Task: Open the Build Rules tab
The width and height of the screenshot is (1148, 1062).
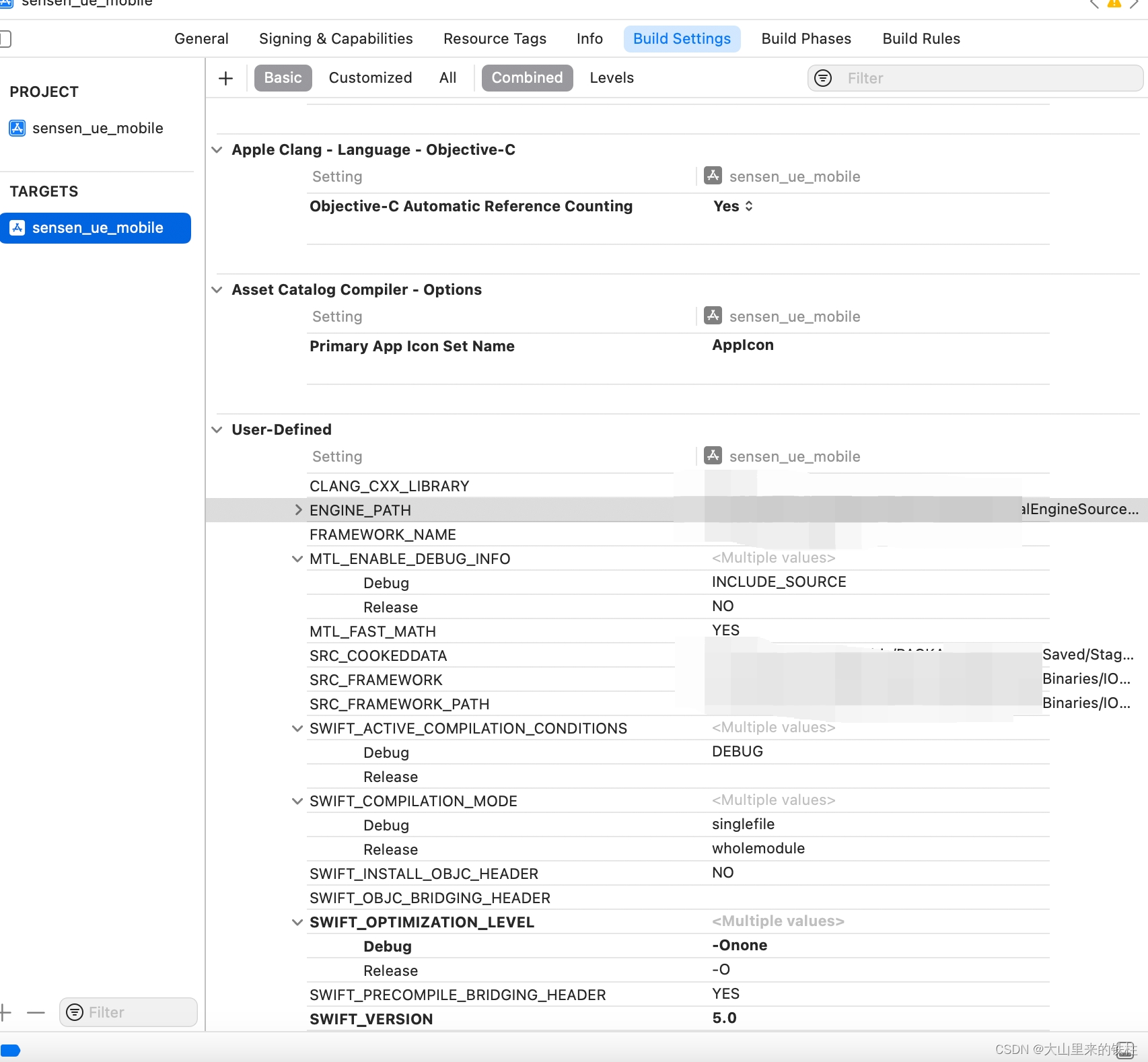Action: tap(921, 39)
